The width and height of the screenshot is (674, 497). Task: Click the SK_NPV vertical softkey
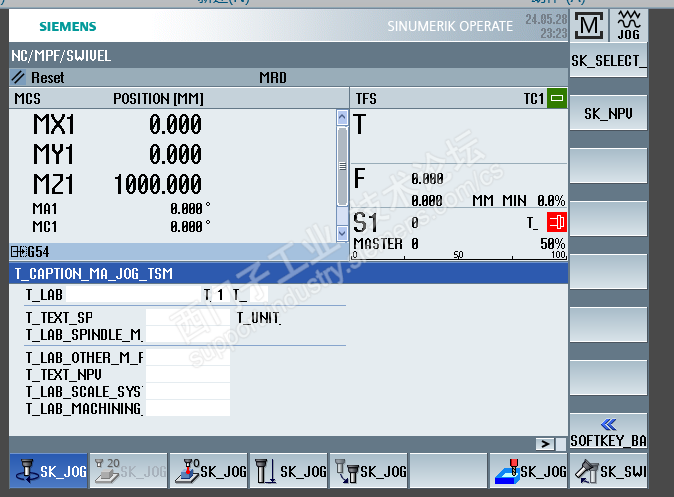click(x=608, y=114)
